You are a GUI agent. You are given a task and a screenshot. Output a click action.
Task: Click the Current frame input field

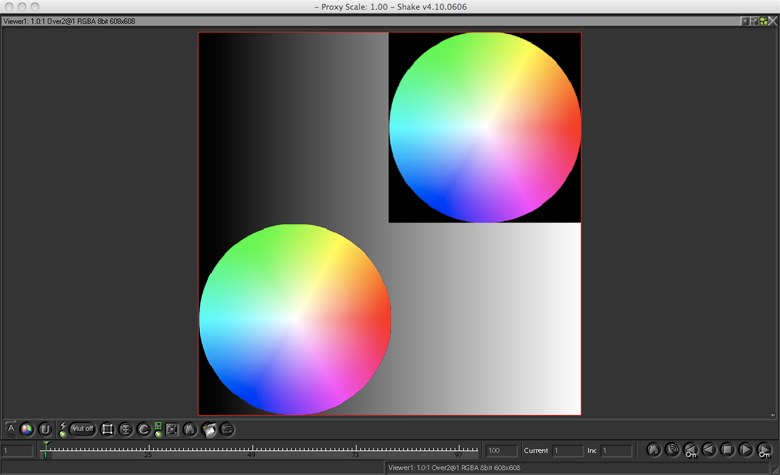[x=567, y=451]
